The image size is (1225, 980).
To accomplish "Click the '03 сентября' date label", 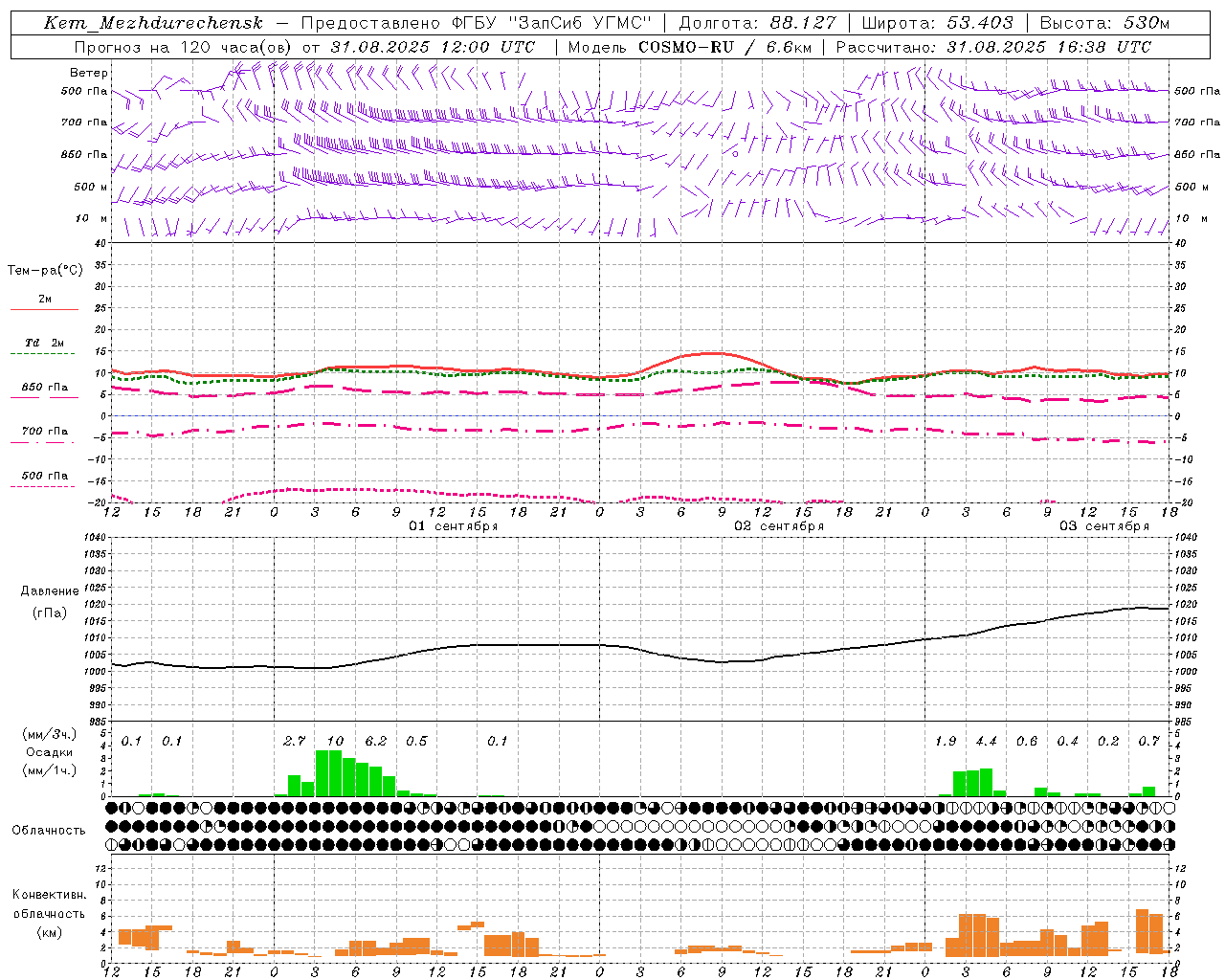I will pos(1104,526).
